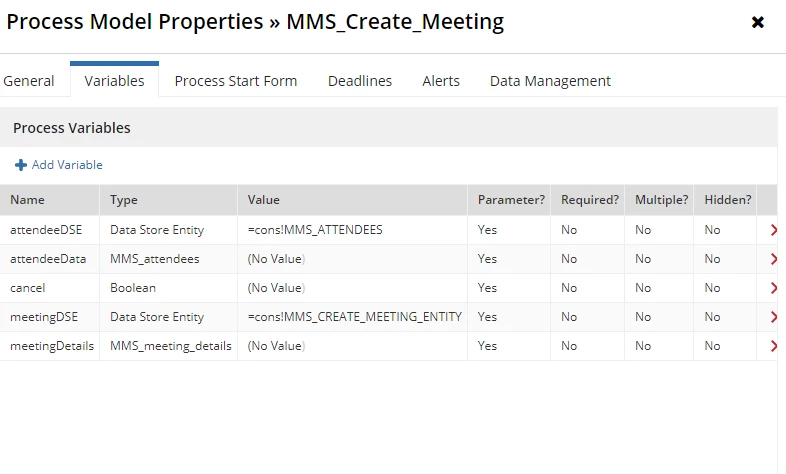Click the Variables tab
Screen dimensions: 786x474
(114, 81)
